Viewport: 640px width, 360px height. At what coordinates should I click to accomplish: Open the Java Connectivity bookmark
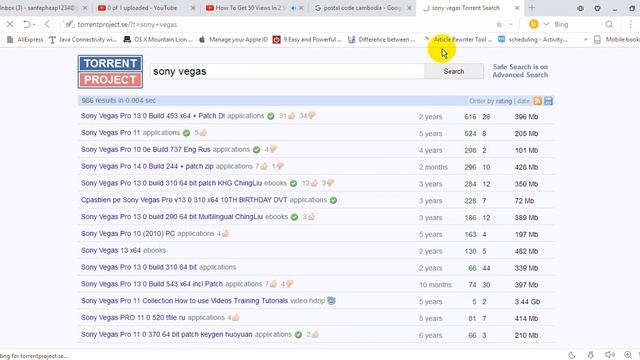pos(83,40)
